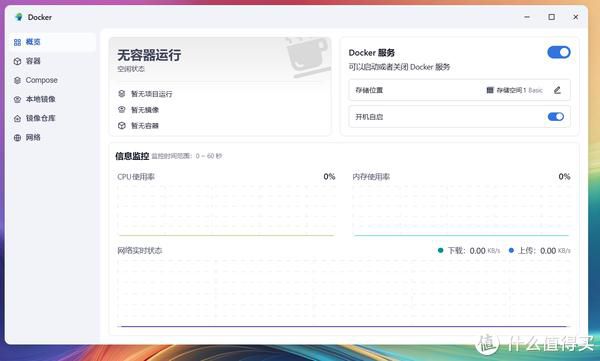This screenshot has height=361, width=600.
Task: Click the storage volume icon beside 存储空间1
Action: [490, 90]
